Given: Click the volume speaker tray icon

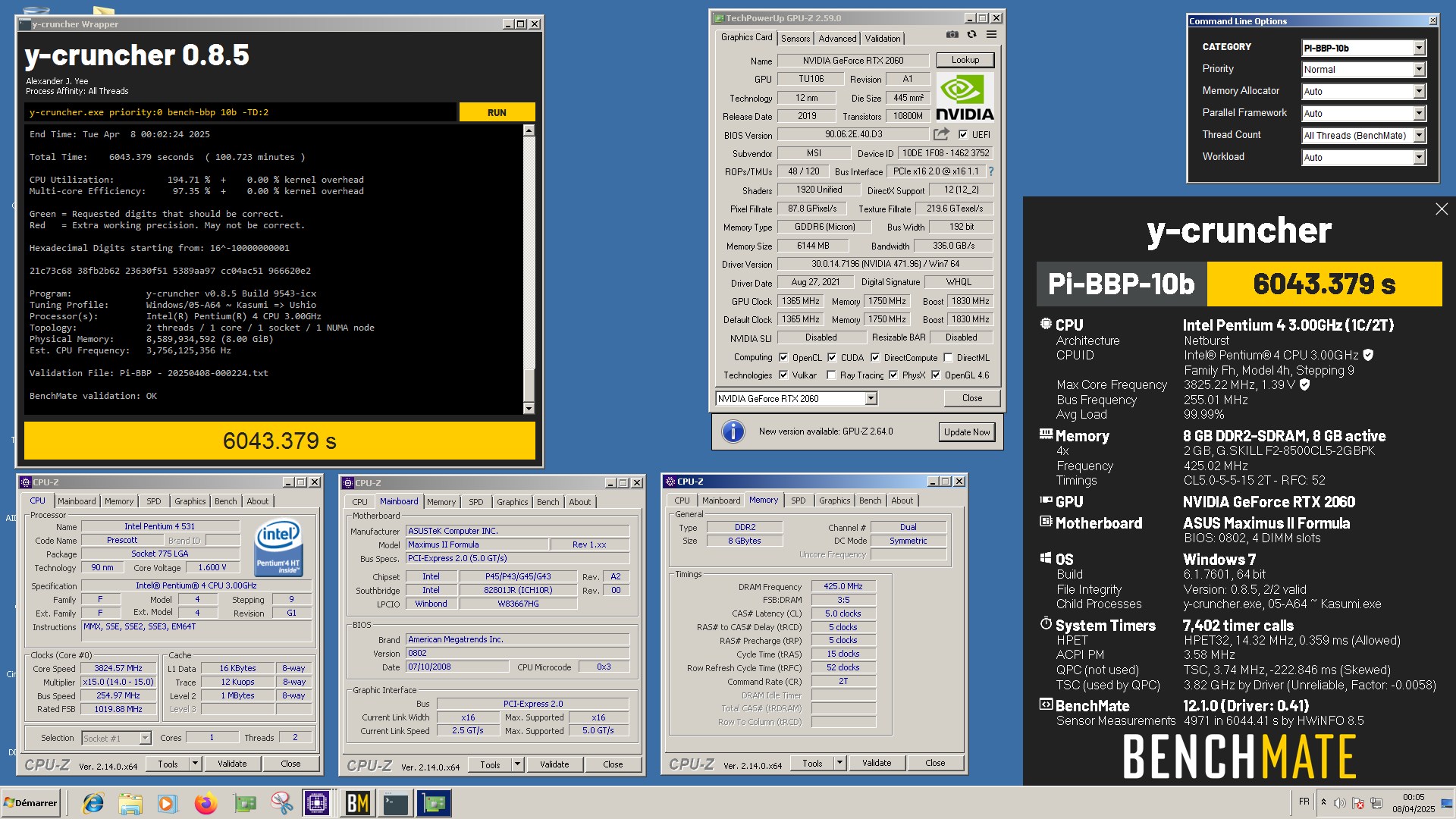Looking at the screenshot, I should point(1340,802).
